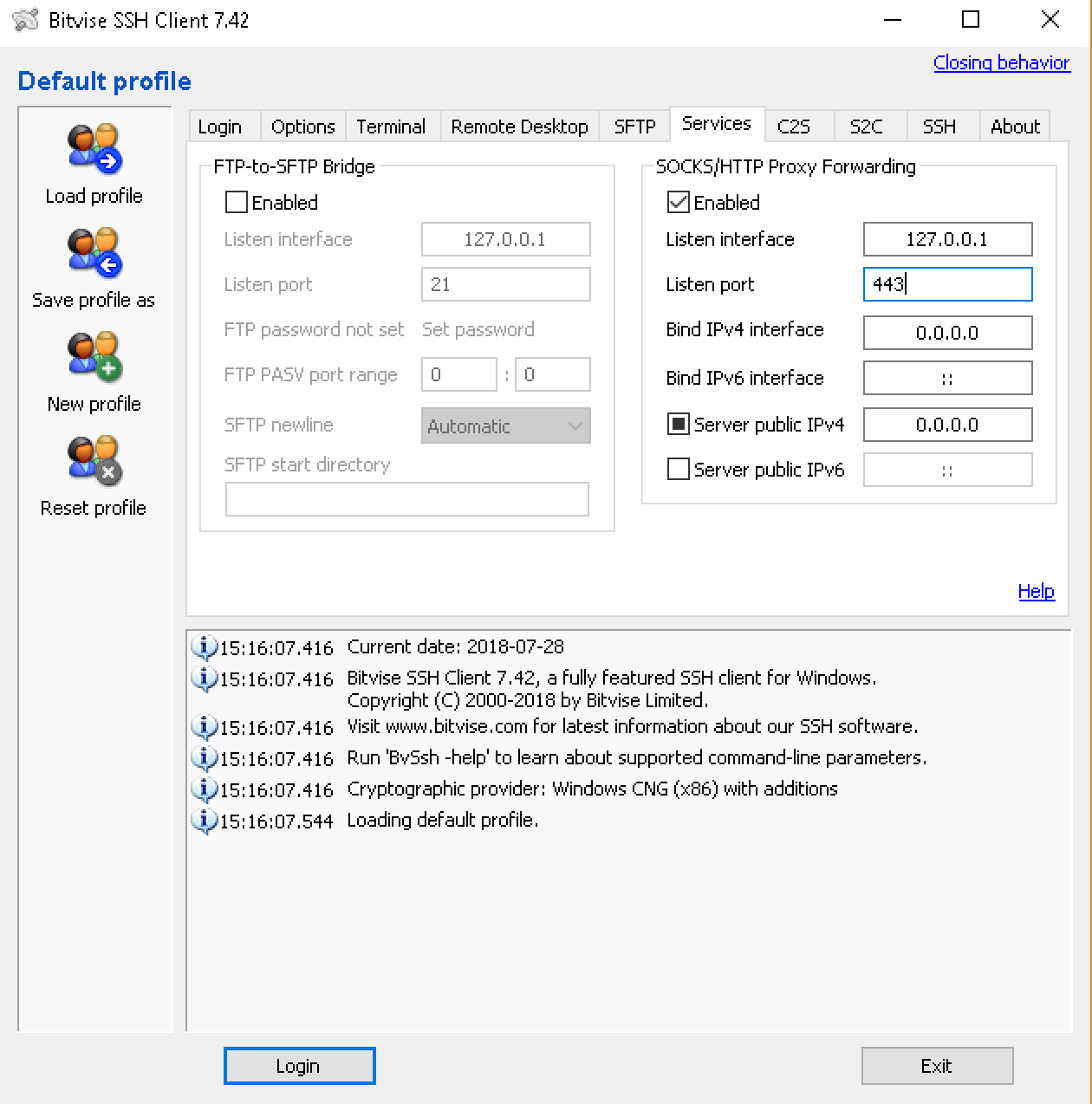This screenshot has height=1104, width=1092.
Task: Click the Server public IPv6 address field
Action: (947, 470)
